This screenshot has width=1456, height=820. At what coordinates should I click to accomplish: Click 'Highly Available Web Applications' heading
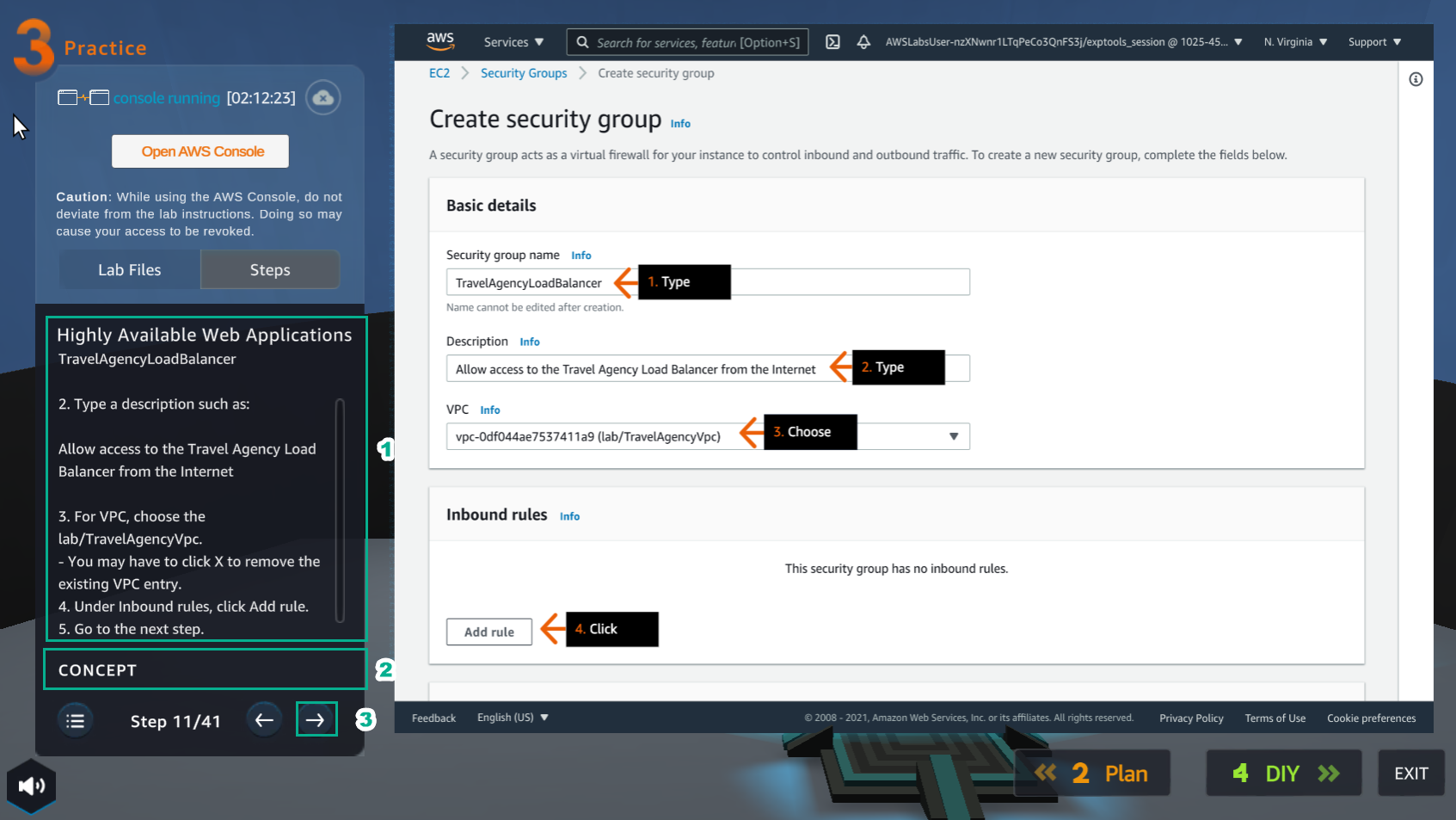click(205, 335)
